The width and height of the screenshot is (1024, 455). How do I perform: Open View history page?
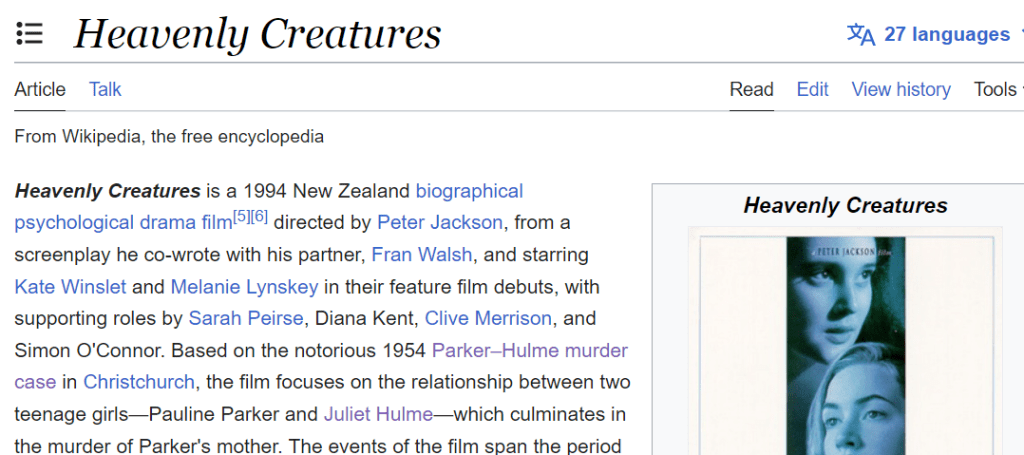(x=900, y=89)
